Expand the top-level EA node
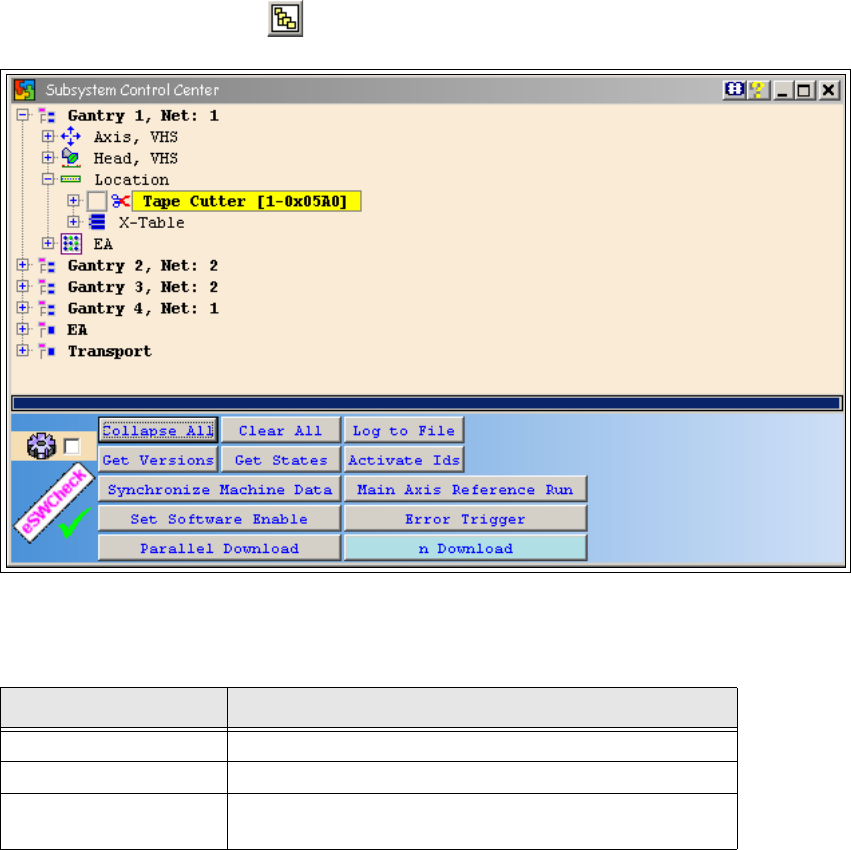Image resolution: width=851 pixels, height=850 pixels. (22, 329)
